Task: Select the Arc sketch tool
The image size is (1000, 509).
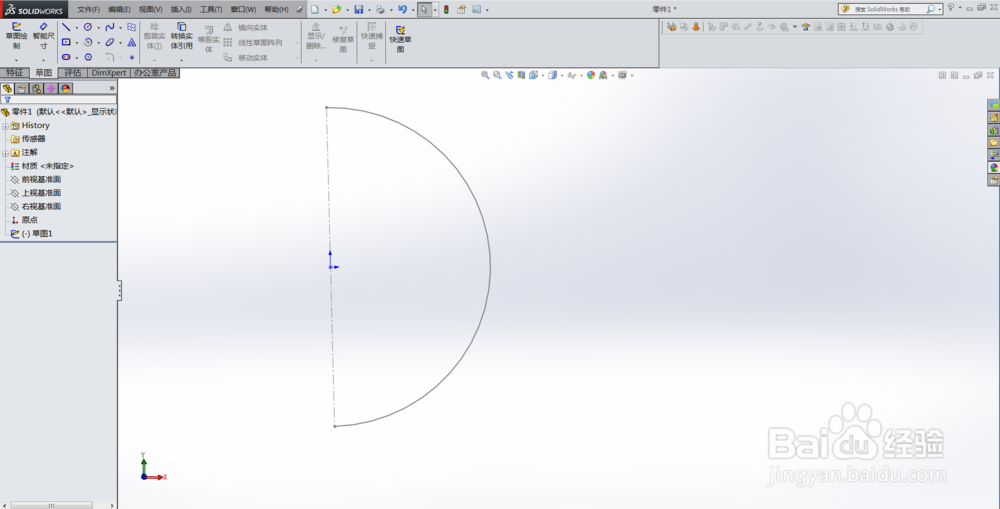Action: pyautogui.click(x=88, y=42)
